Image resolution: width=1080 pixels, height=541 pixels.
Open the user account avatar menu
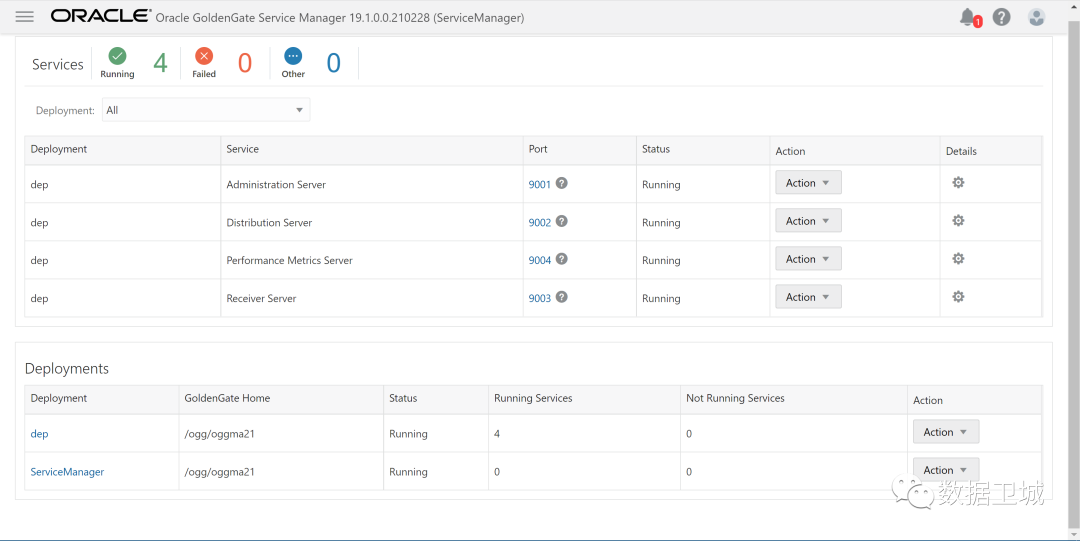pyautogui.click(x=1036, y=17)
